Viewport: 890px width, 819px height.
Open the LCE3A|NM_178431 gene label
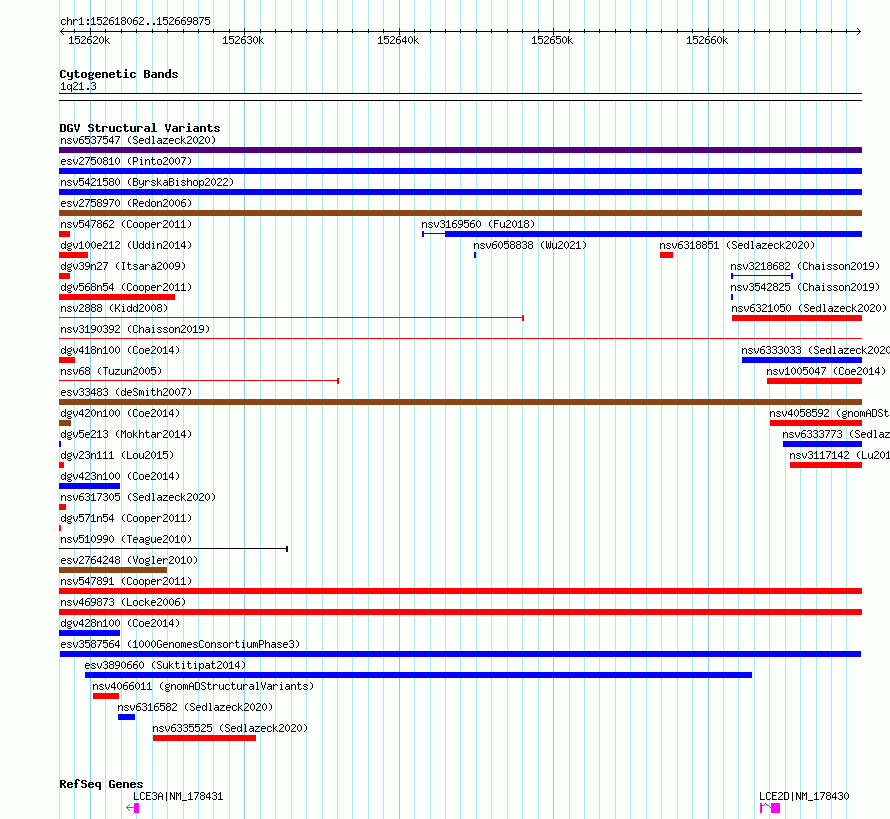(178, 796)
